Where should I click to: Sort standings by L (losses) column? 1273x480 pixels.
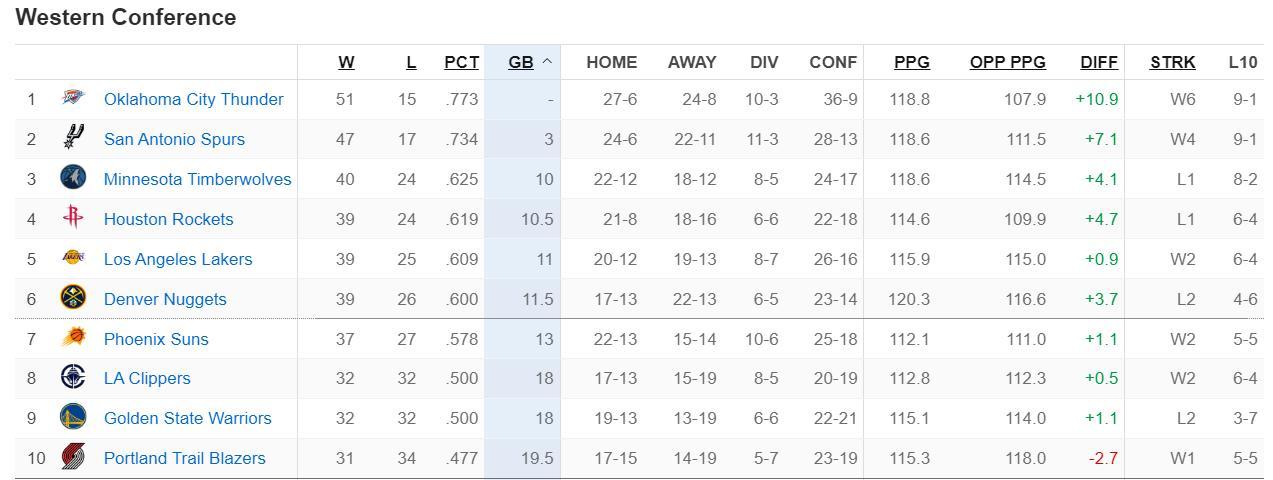[x=411, y=62]
